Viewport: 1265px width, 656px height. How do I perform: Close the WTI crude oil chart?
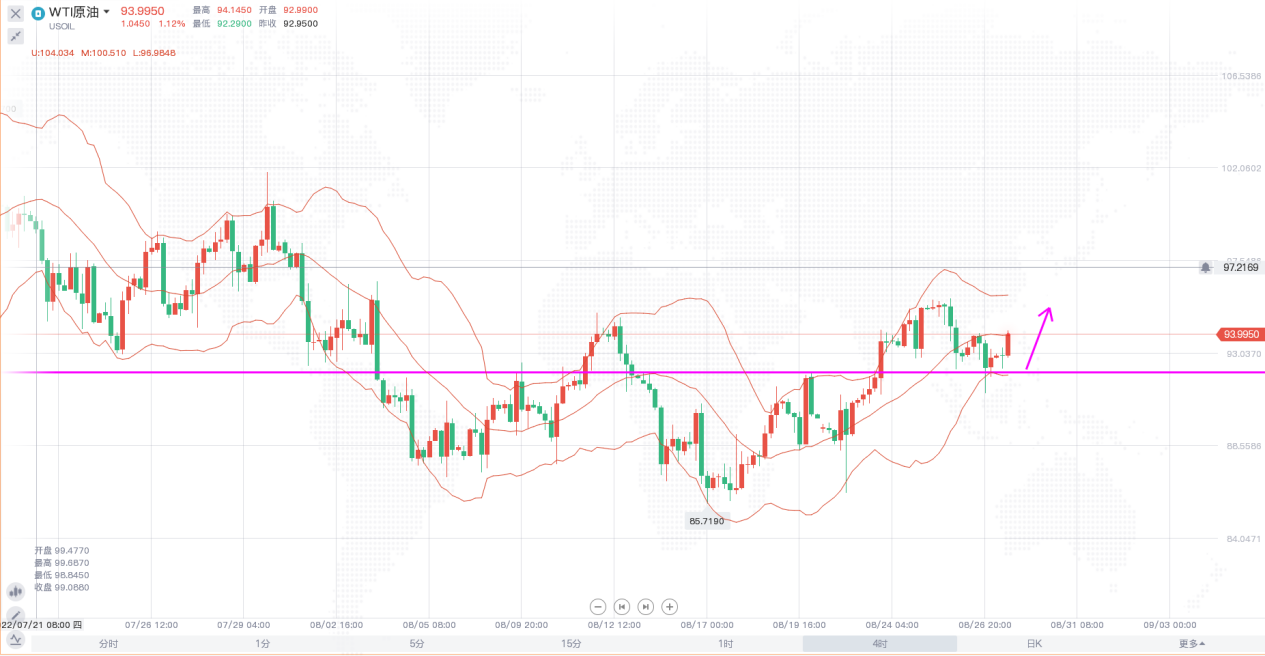coord(15,13)
